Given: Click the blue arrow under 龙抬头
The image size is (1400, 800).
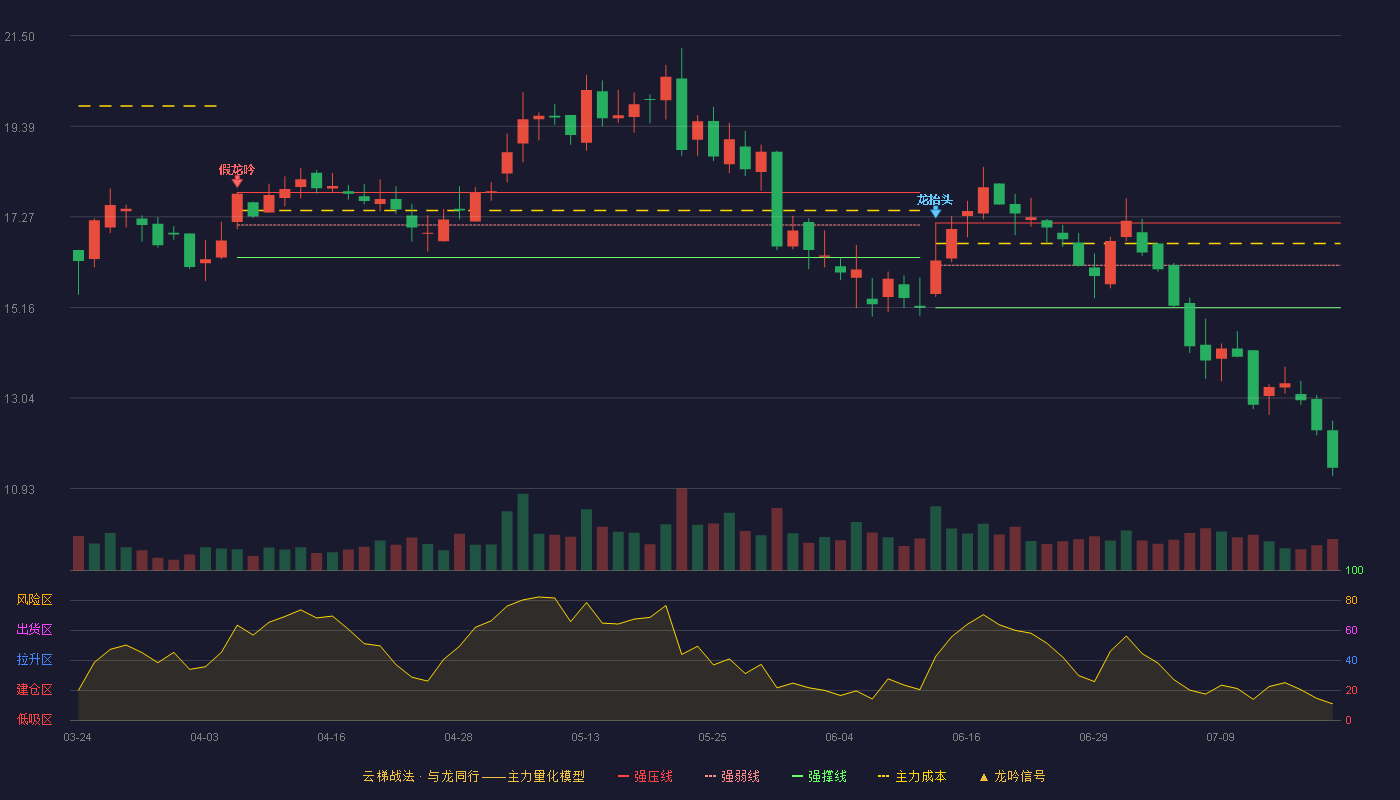Looking at the screenshot, I should click(935, 212).
